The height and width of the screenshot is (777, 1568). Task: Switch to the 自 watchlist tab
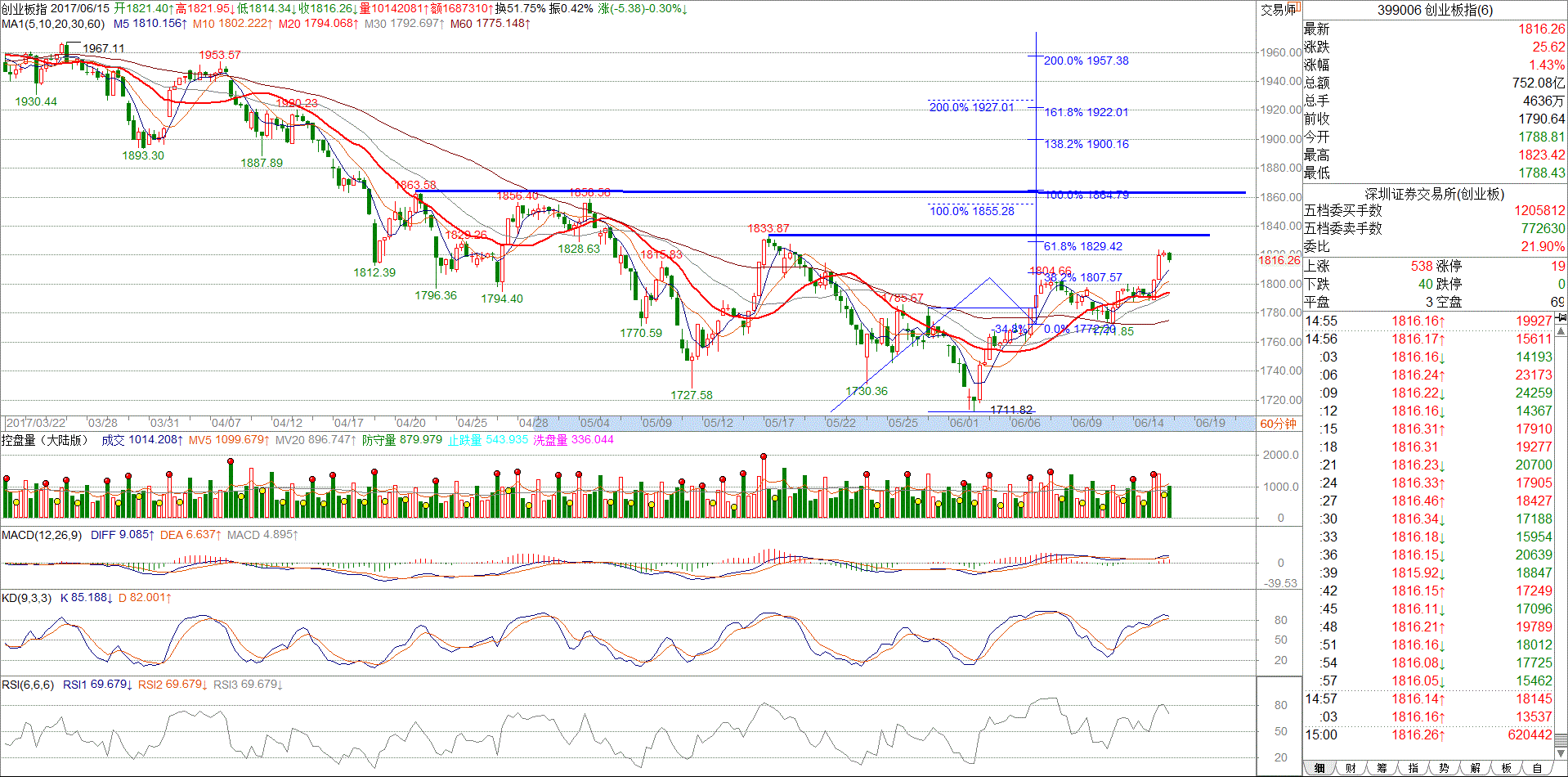pos(1537,768)
